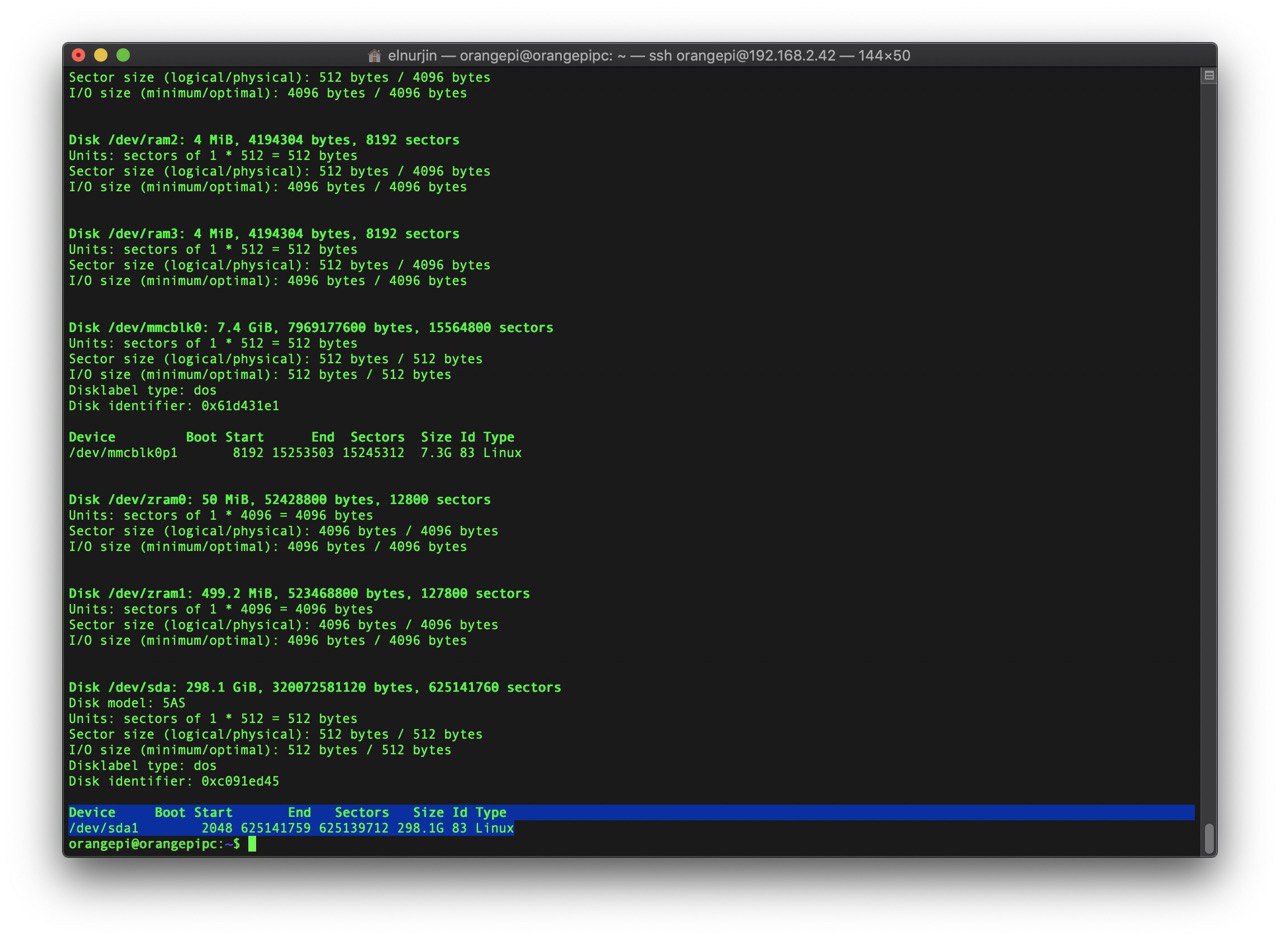
Task: Click the line 'Disk /dev/ram2: 4 MiB'
Action: [x=264, y=140]
